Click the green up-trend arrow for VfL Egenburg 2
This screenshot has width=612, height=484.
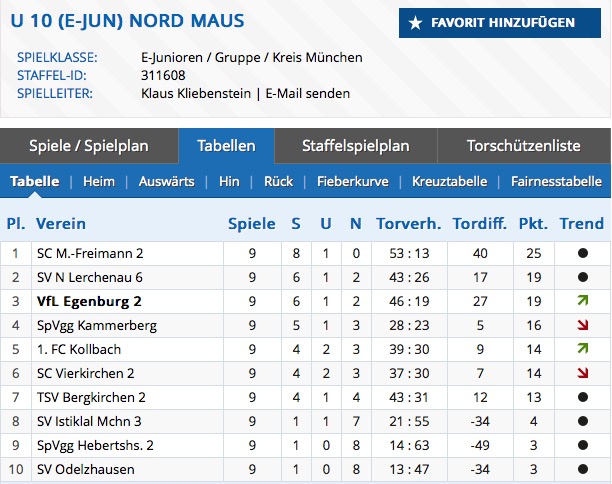(583, 301)
